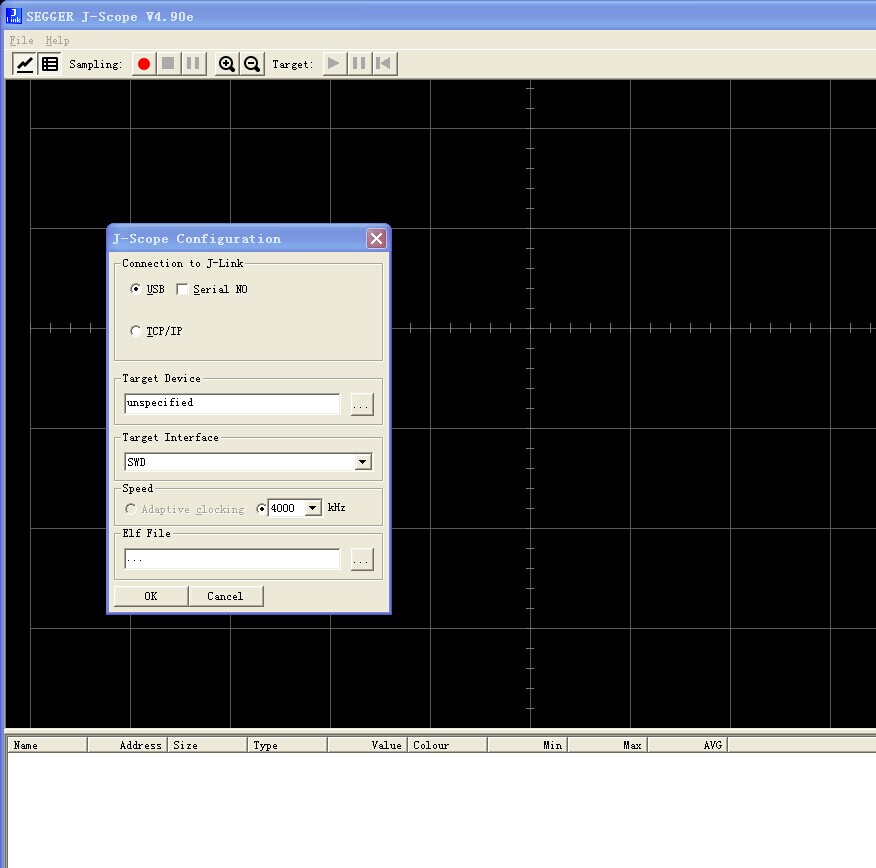Click the Cancel button
Screen dimensions: 876x868
(225, 596)
